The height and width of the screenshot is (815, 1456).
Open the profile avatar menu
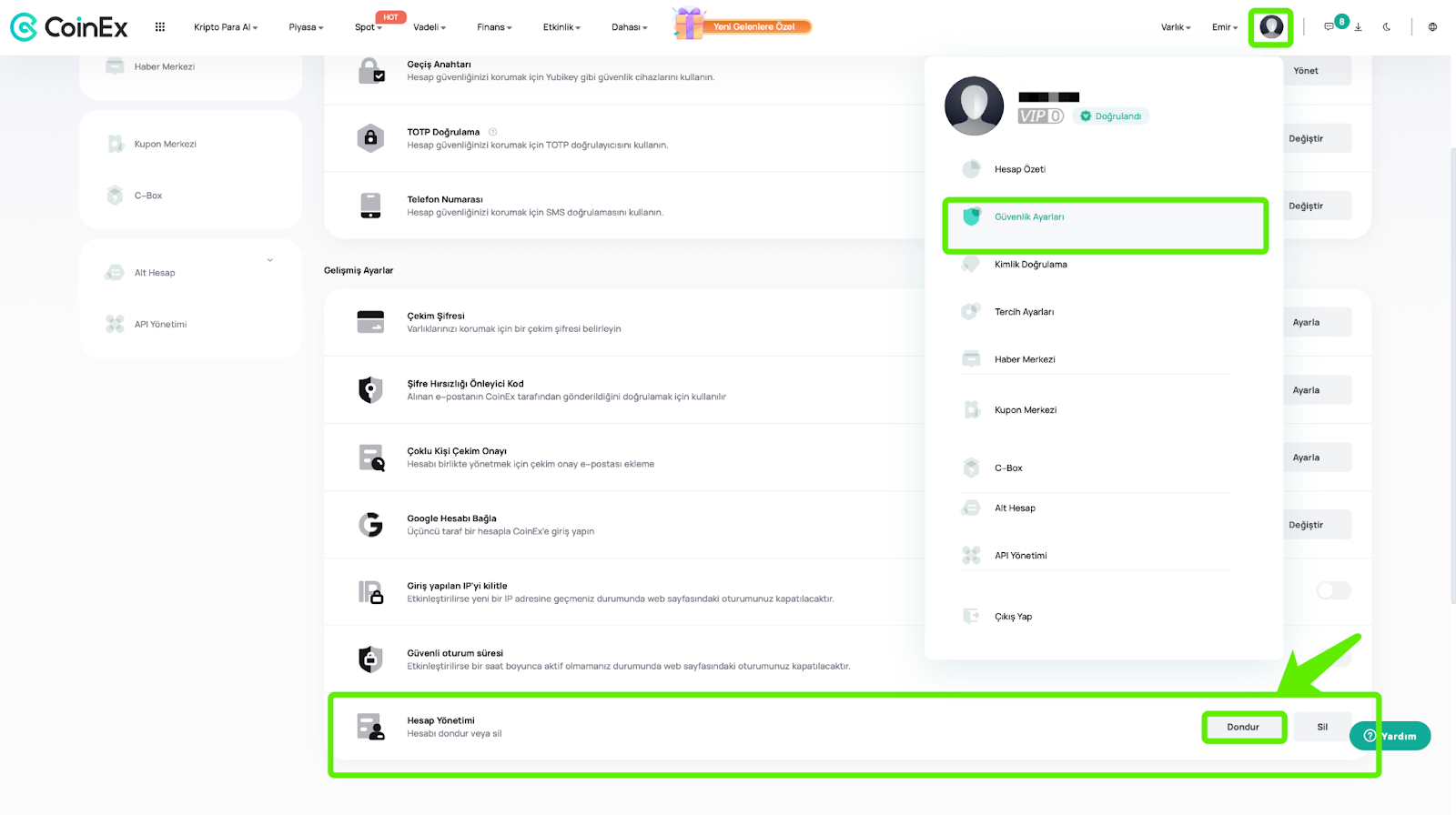[1271, 27]
